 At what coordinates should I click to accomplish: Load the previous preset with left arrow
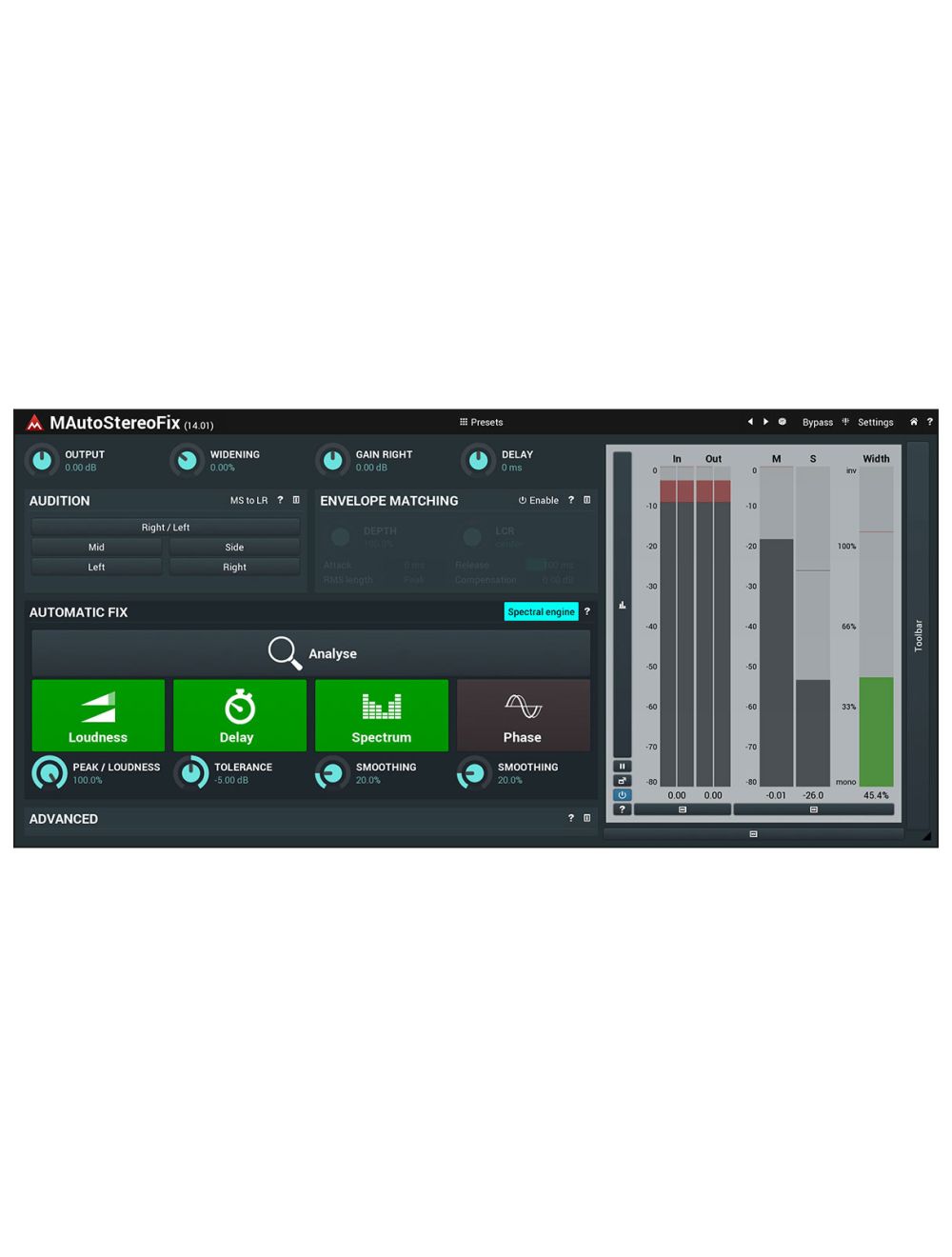pyautogui.click(x=750, y=422)
